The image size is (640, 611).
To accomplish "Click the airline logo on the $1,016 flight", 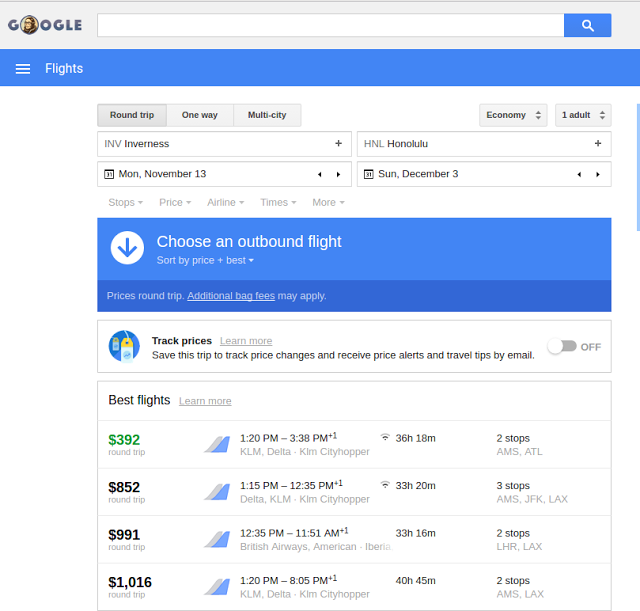I will point(217,587).
